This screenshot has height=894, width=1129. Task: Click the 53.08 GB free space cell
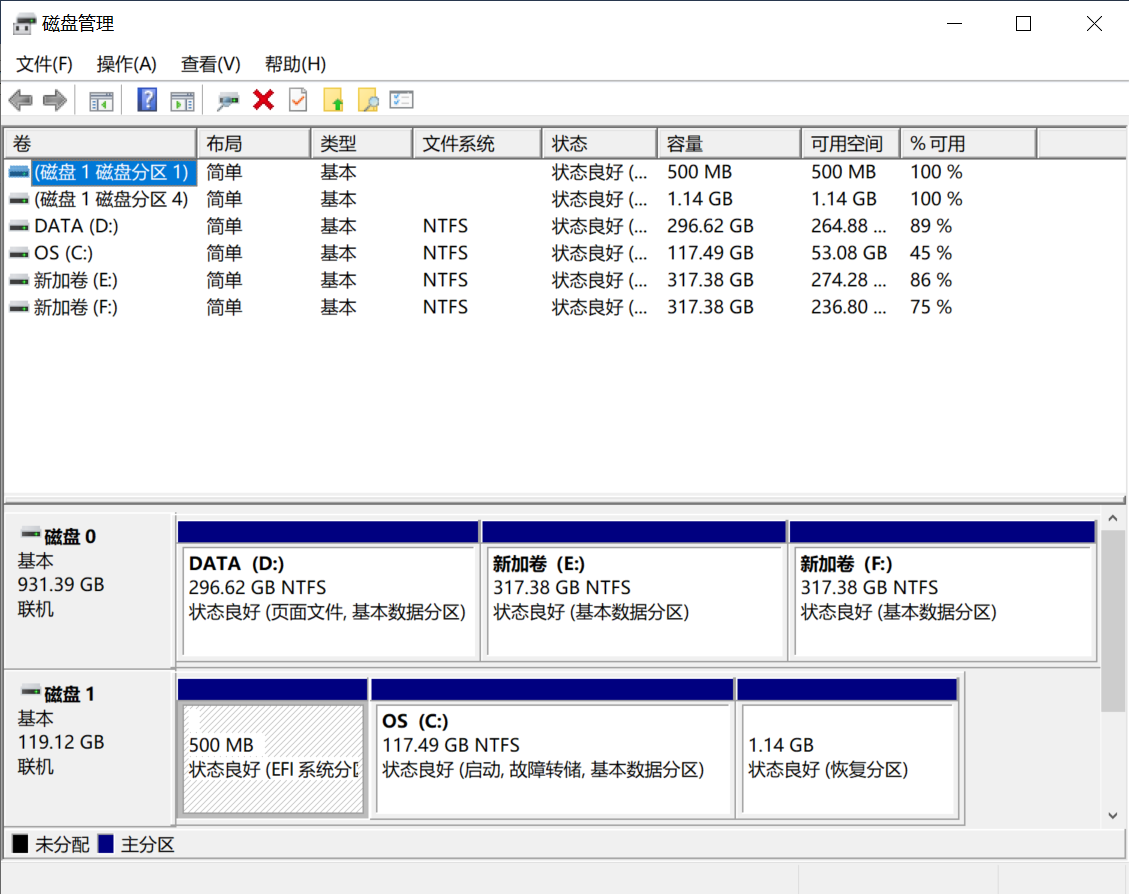tap(849, 253)
